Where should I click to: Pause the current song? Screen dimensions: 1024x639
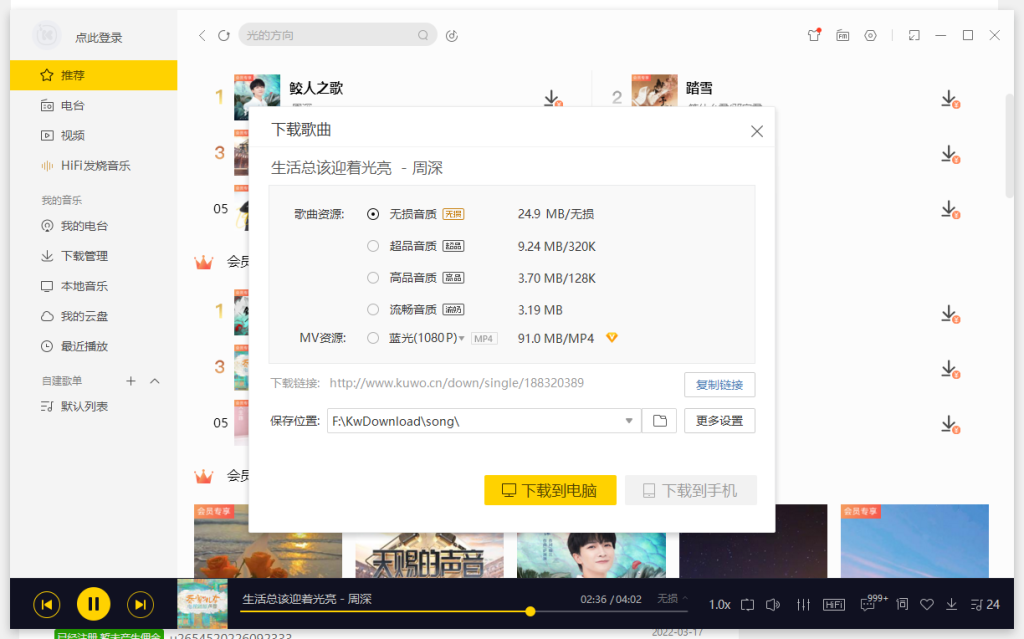click(x=93, y=604)
